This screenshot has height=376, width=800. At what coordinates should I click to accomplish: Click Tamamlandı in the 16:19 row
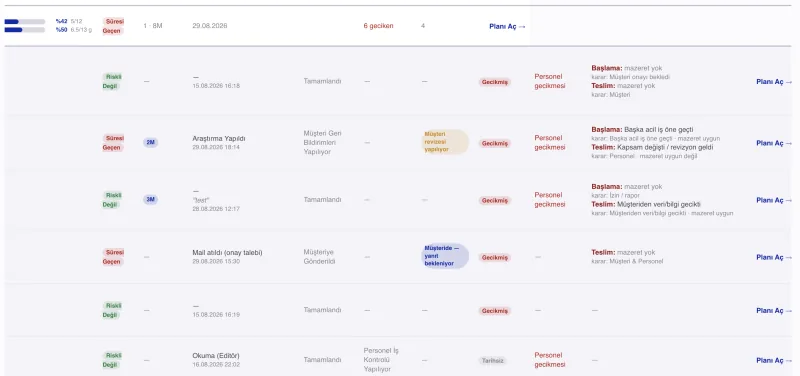click(322, 310)
